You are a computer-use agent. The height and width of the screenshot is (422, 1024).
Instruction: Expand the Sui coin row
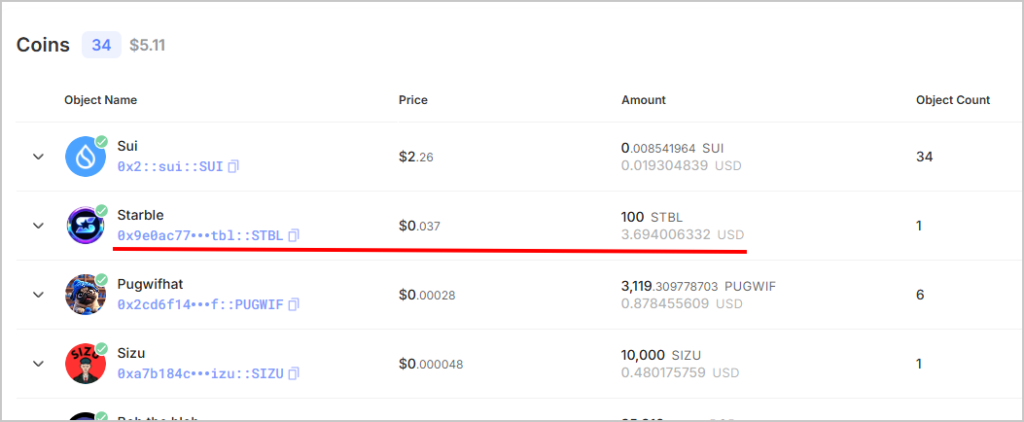[39, 157]
